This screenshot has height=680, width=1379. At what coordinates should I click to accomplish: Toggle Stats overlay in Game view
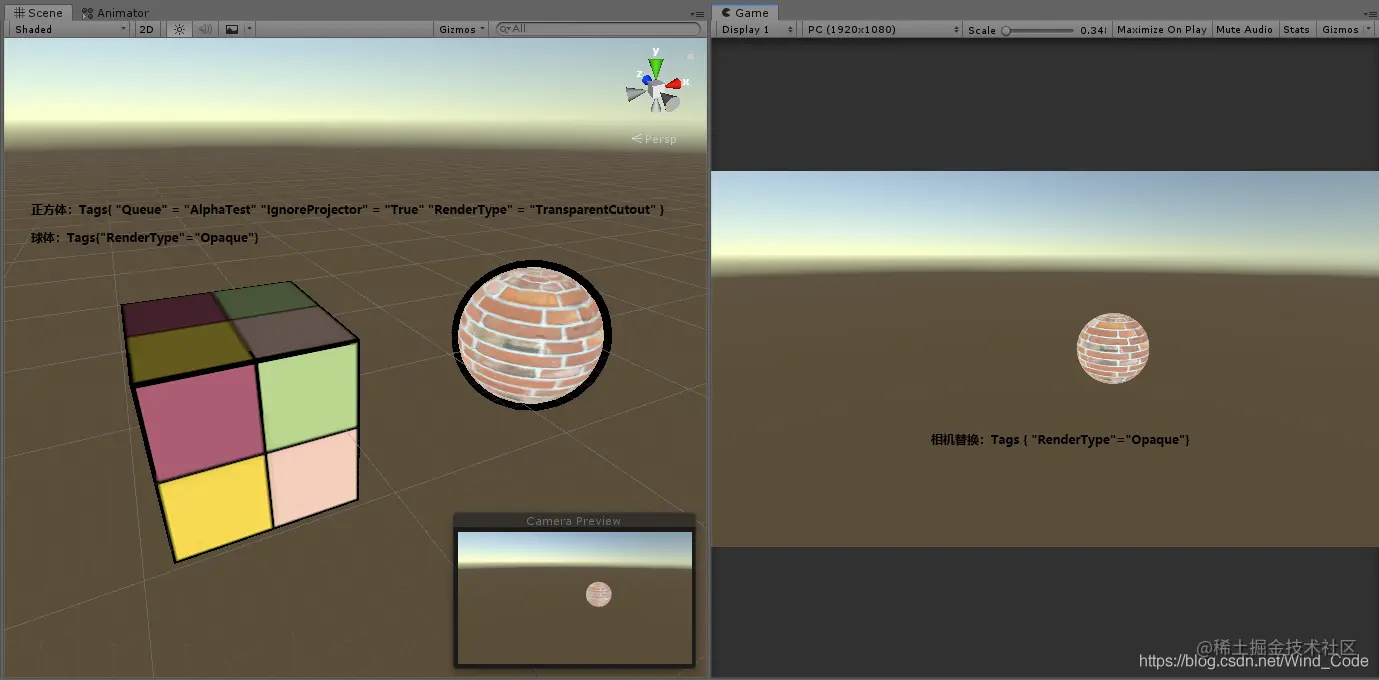click(1296, 29)
